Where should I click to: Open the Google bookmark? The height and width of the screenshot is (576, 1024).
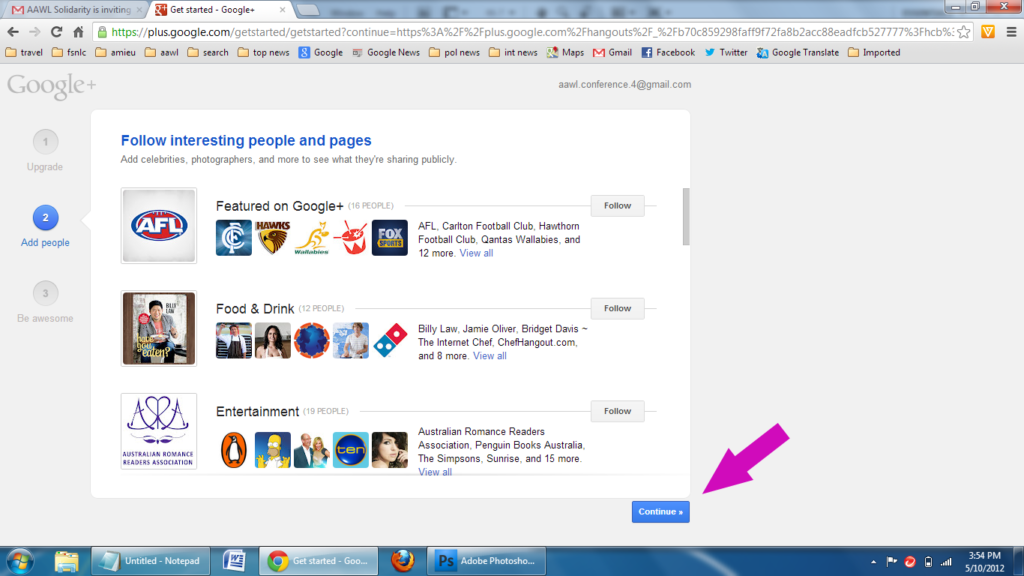pos(321,52)
